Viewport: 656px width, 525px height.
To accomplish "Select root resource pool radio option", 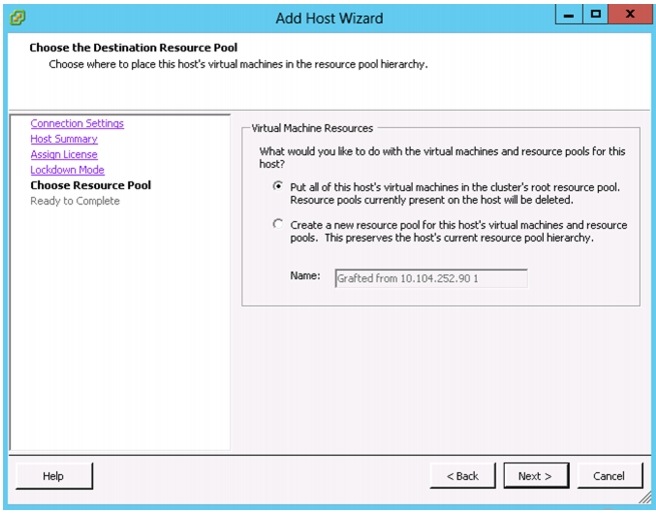I will pos(277,186).
